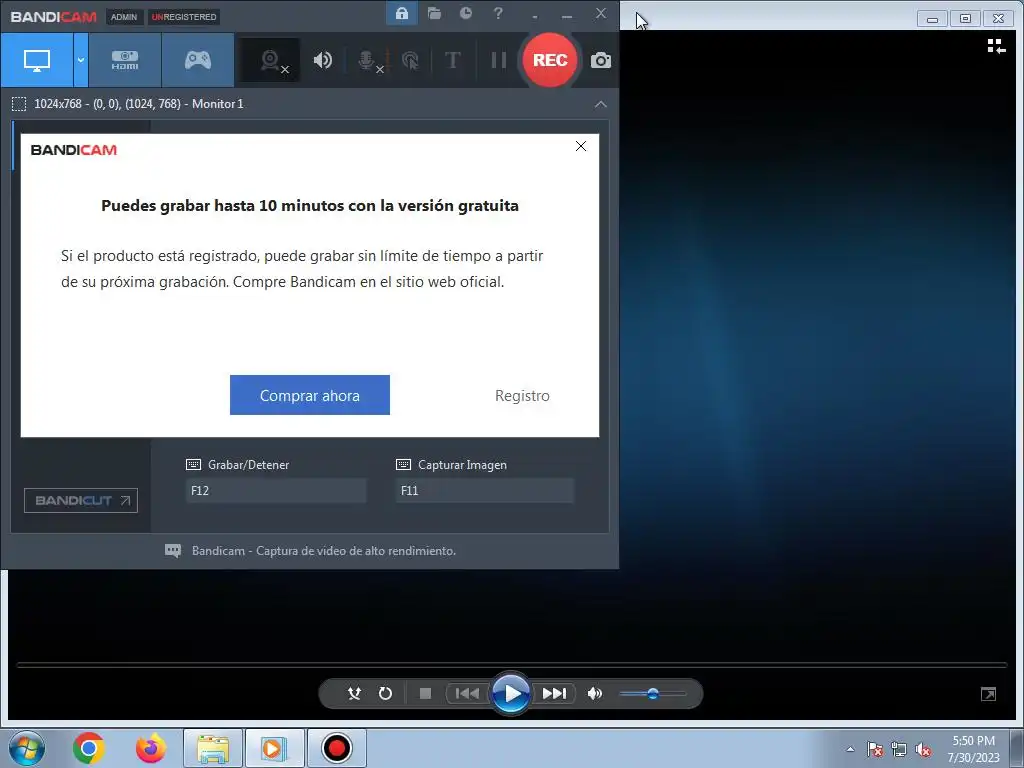The height and width of the screenshot is (768, 1024).
Task: Start recording with red REC button
Action: (x=550, y=60)
